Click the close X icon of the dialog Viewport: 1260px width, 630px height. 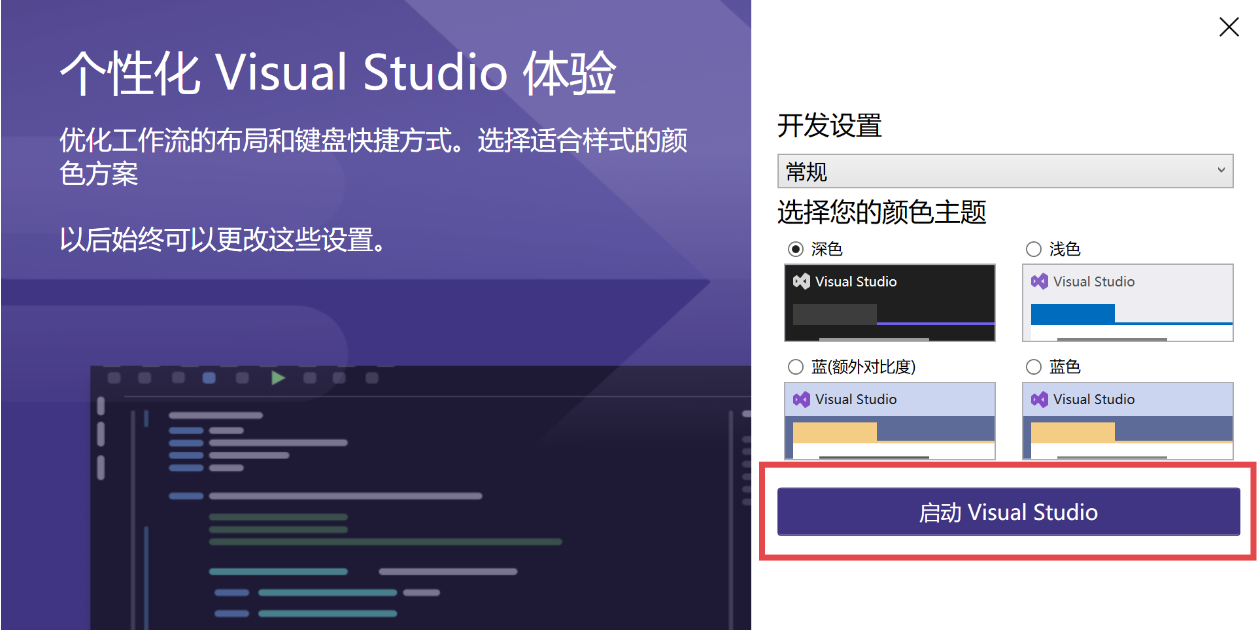click(1229, 27)
